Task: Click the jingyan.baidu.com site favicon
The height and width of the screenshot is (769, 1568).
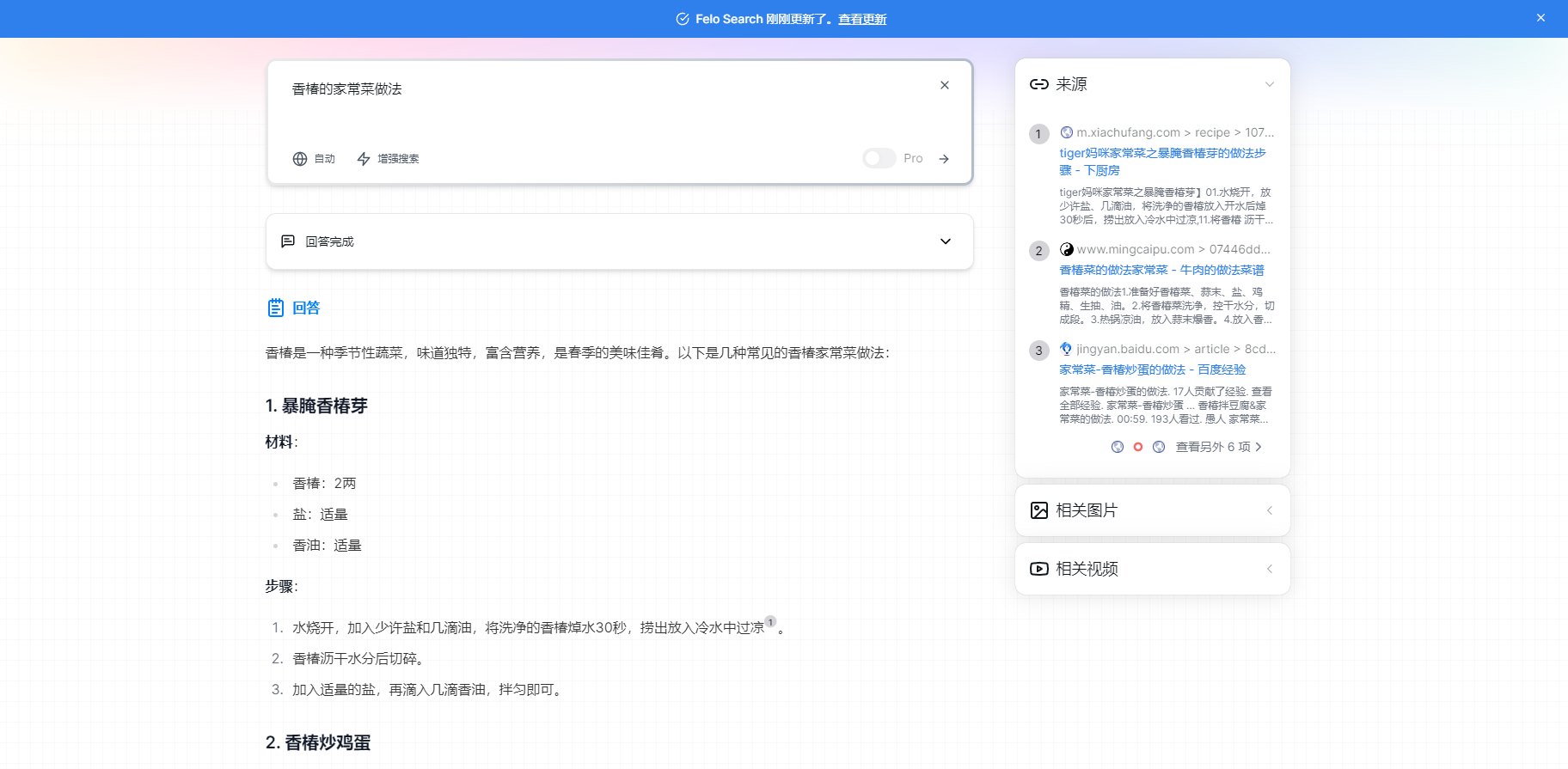Action: click(1066, 349)
